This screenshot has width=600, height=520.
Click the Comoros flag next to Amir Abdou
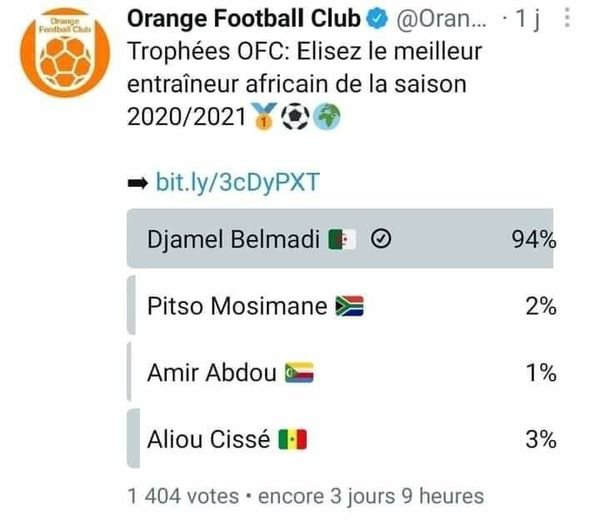point(299,372)
